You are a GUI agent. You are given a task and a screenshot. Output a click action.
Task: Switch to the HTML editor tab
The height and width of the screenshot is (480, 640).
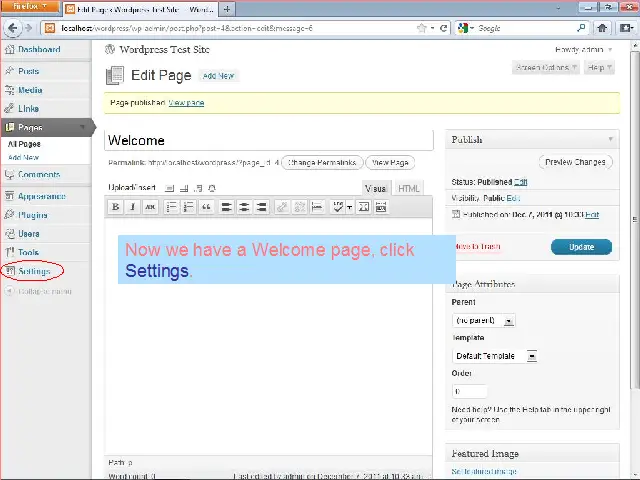tap(408, 188)
